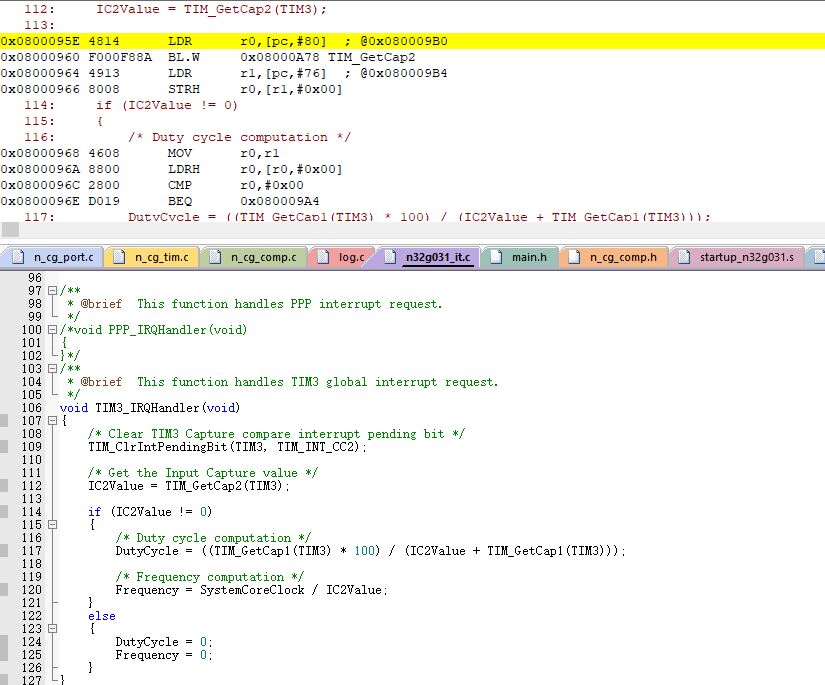Select the MOV r0,r1 disassembly line
Image resolution: width=825 pixels, height=685 pixels.
[x=139, y=153]
